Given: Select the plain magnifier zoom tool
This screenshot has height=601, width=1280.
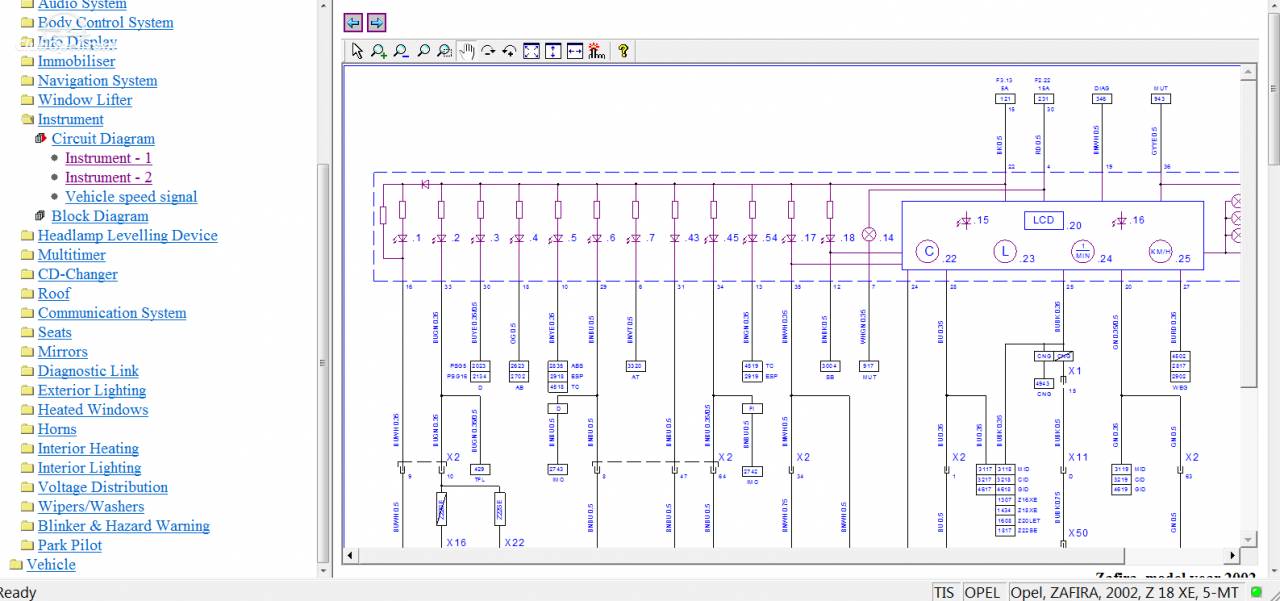Looking at the screenshot, I should click(423, 51).
